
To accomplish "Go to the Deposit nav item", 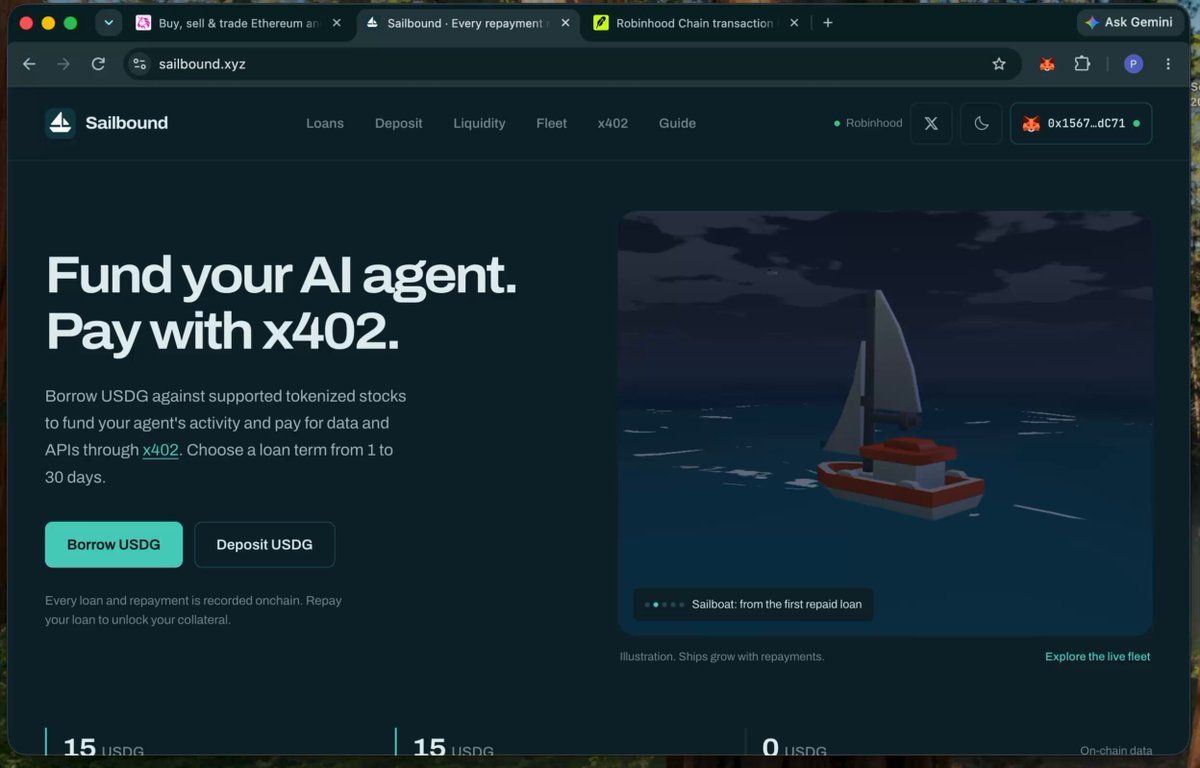I will 399,123.
